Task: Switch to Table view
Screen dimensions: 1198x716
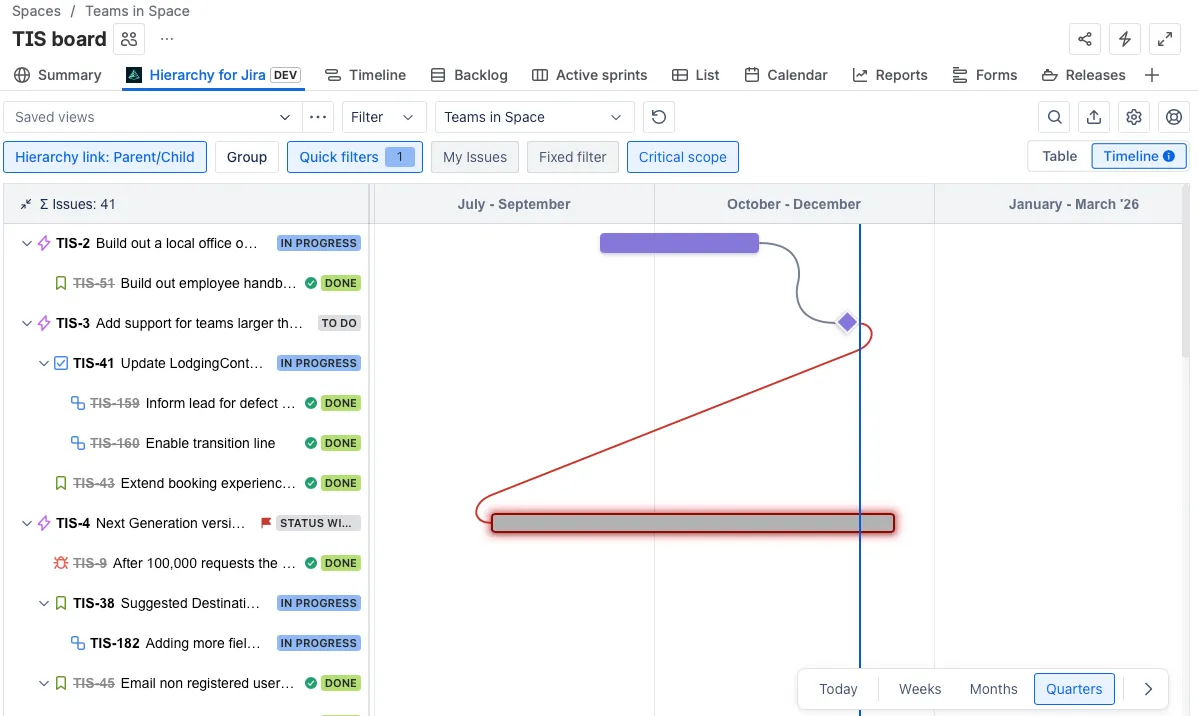Action: pyautogui.click(x=1060, y=156)
